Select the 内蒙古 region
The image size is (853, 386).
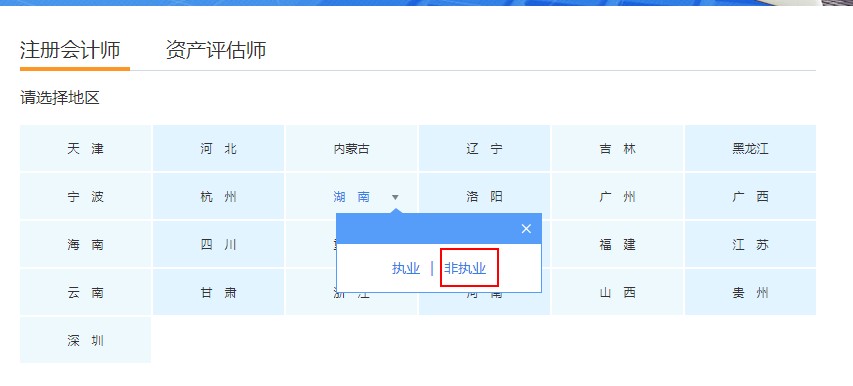[x=351, y=148]
